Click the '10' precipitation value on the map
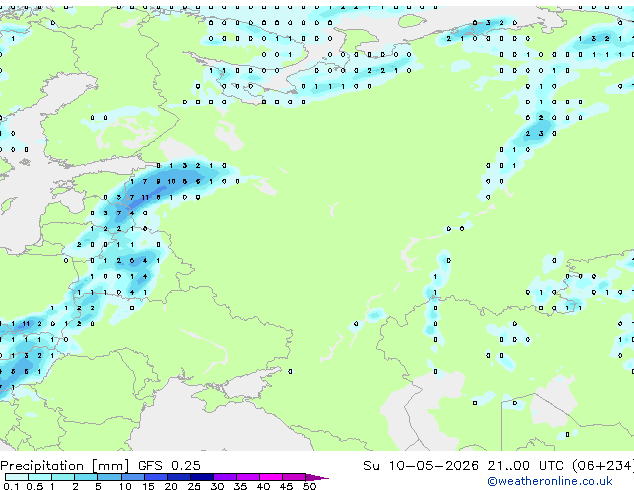This screenshot has width=634, height=490. pos(171,182)
